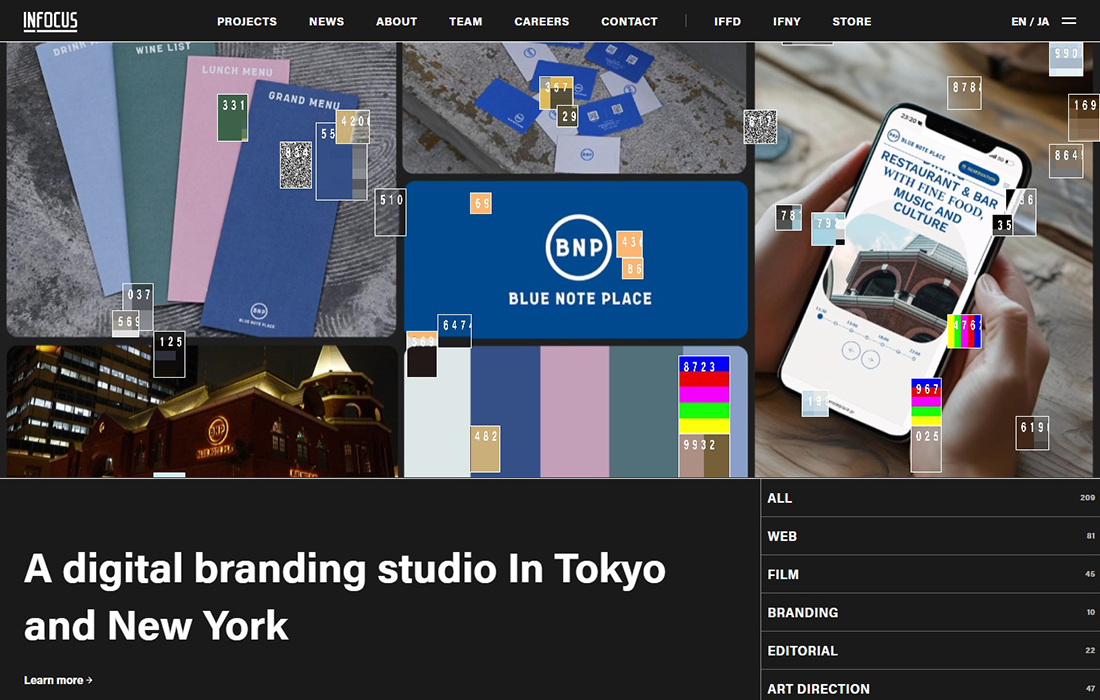
Task: Go to the NEWS page
Action: coord(326,21)
